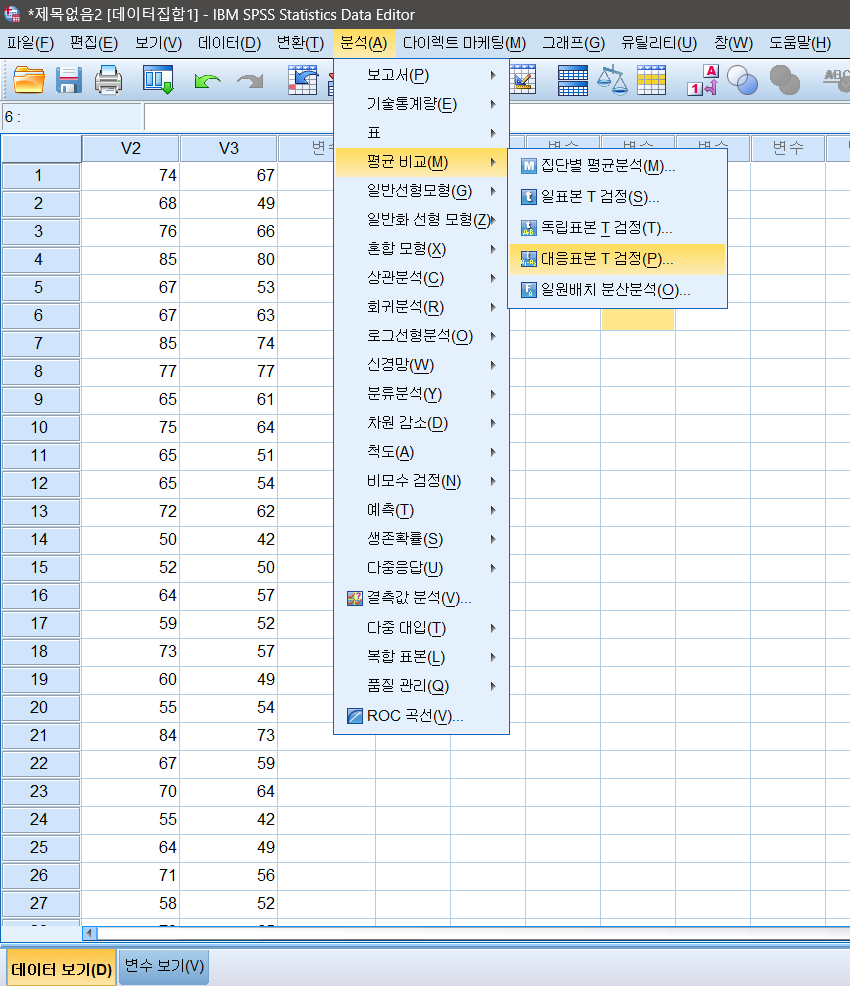Open the 편집(E) menu
The height and width of the screenshot is (986, 850).
click(94, 43)
